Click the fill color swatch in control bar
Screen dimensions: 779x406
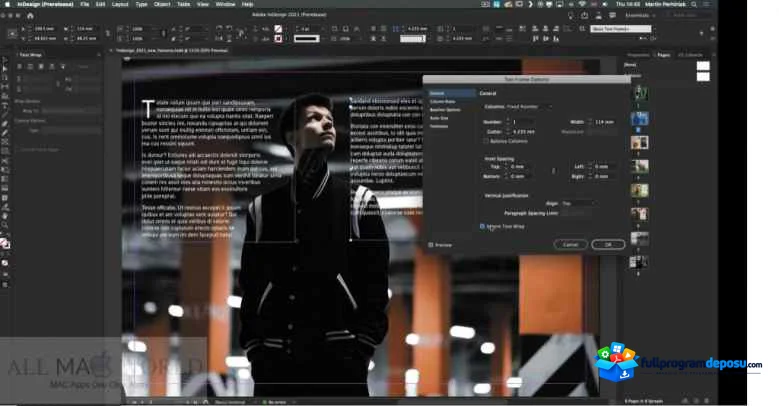pyautogui.click(x=278, y=29)
